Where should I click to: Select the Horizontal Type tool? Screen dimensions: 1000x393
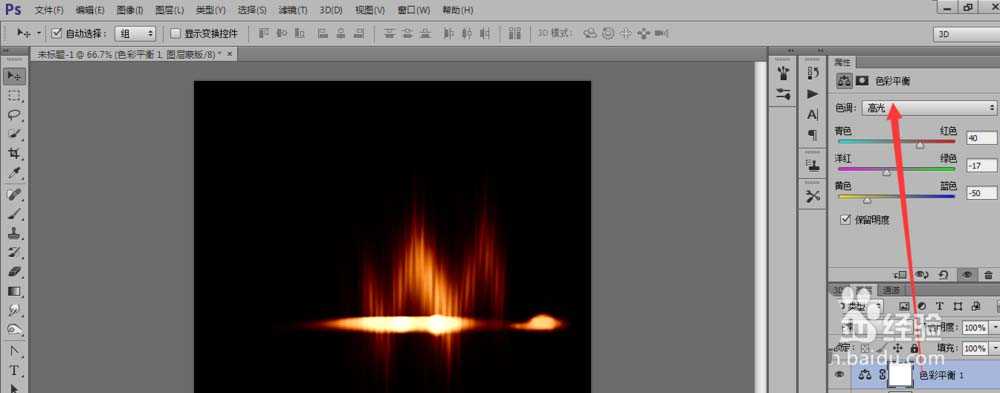(14, 370)
